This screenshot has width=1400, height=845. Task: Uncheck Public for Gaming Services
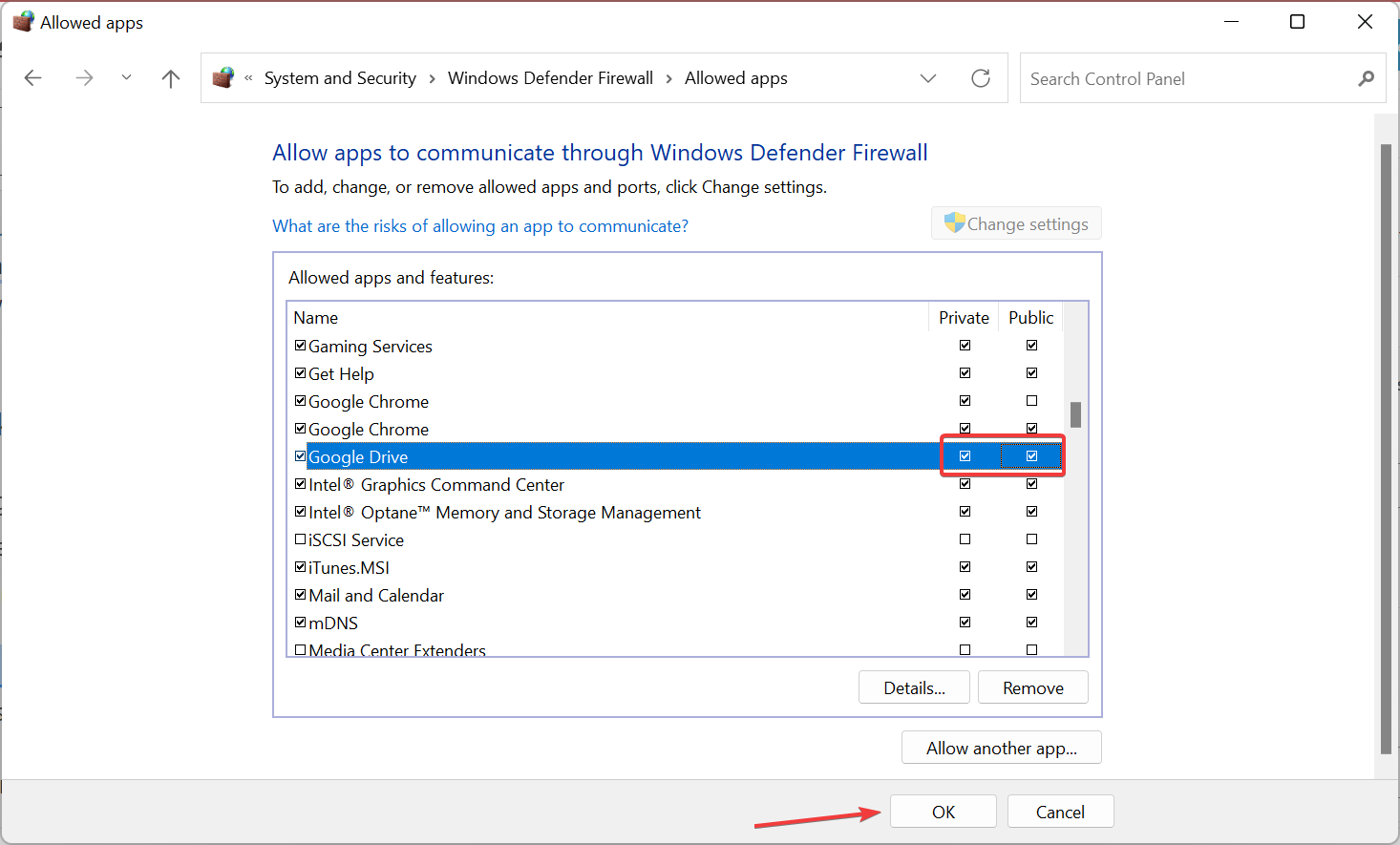click(1031, 346)
